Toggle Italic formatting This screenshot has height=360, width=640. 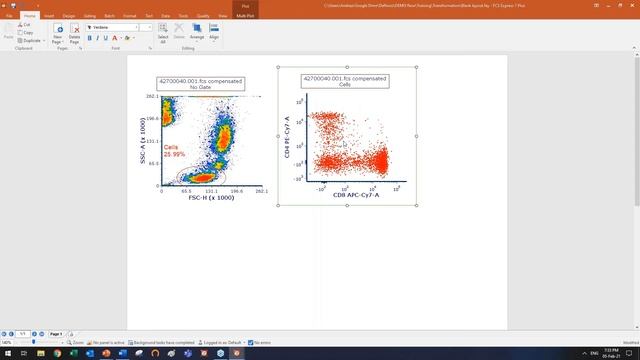(98, 38)
